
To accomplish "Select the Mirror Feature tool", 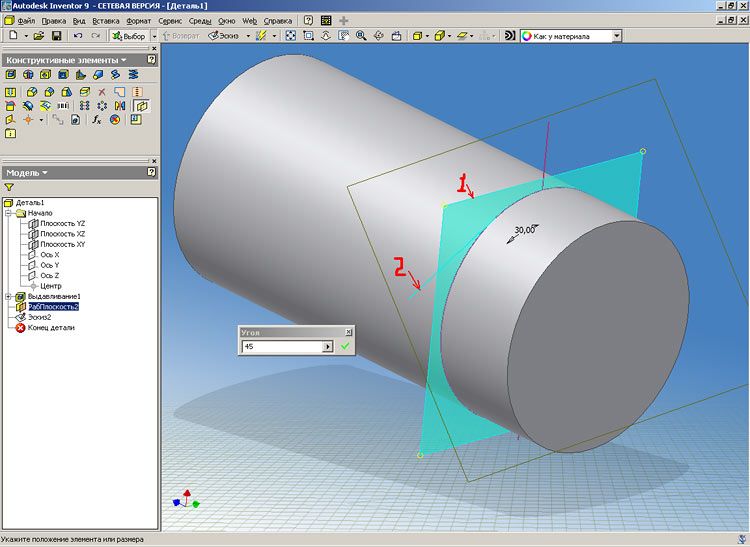I will [120, 106].
